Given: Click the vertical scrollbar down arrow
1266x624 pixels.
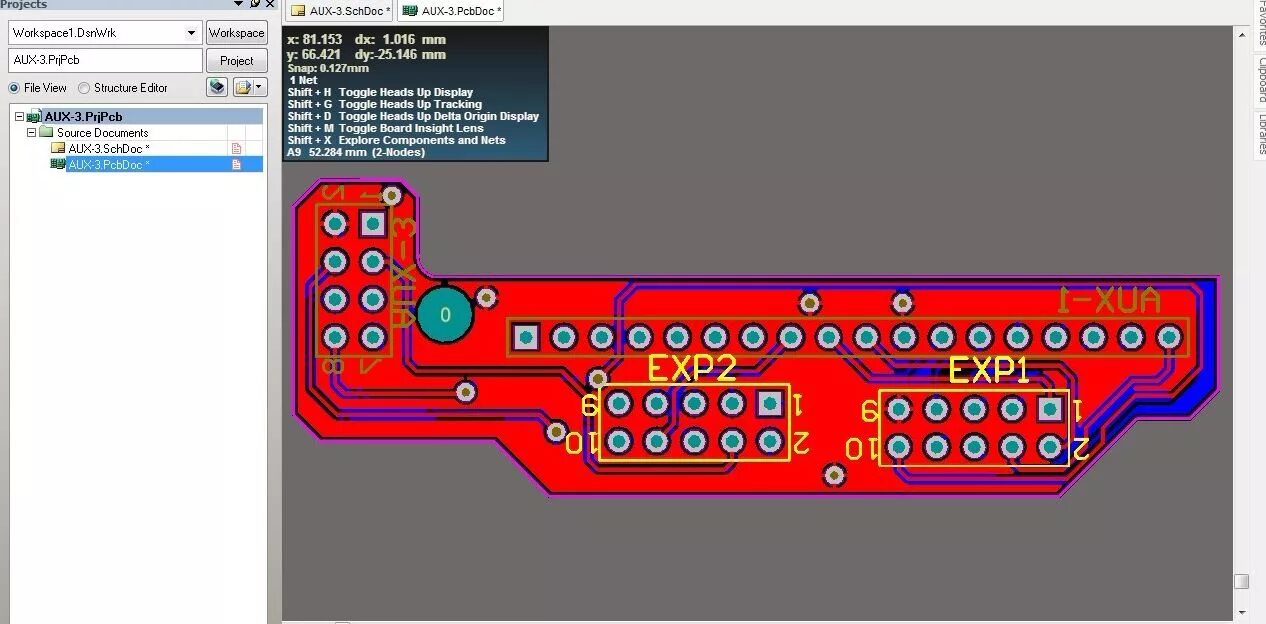Looking at the screenshot, I should pos(1241,611).
